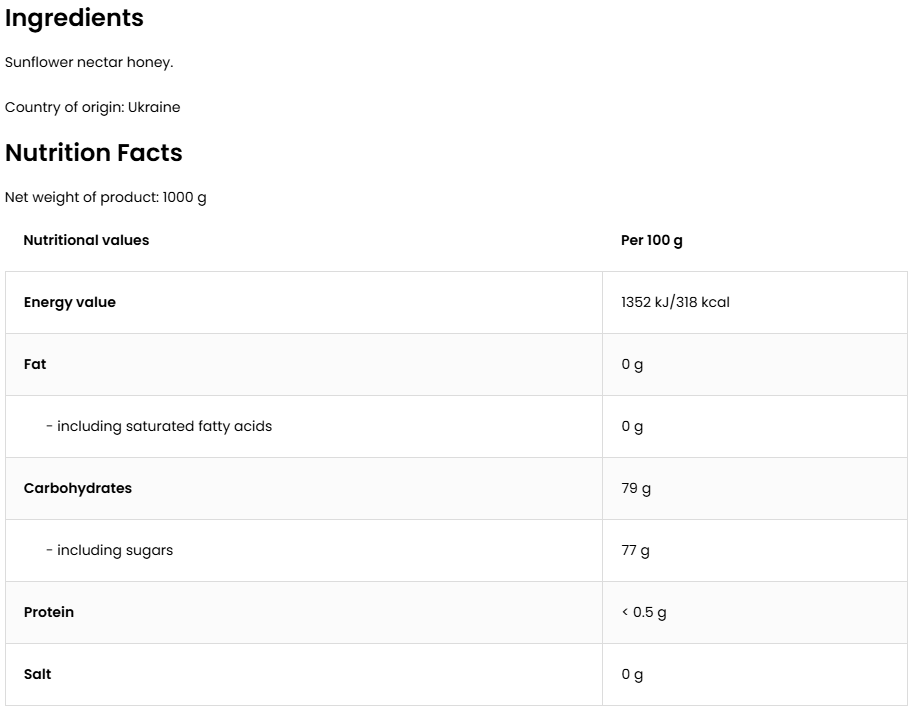Click the 'including sugars' row label

[110, 550]
